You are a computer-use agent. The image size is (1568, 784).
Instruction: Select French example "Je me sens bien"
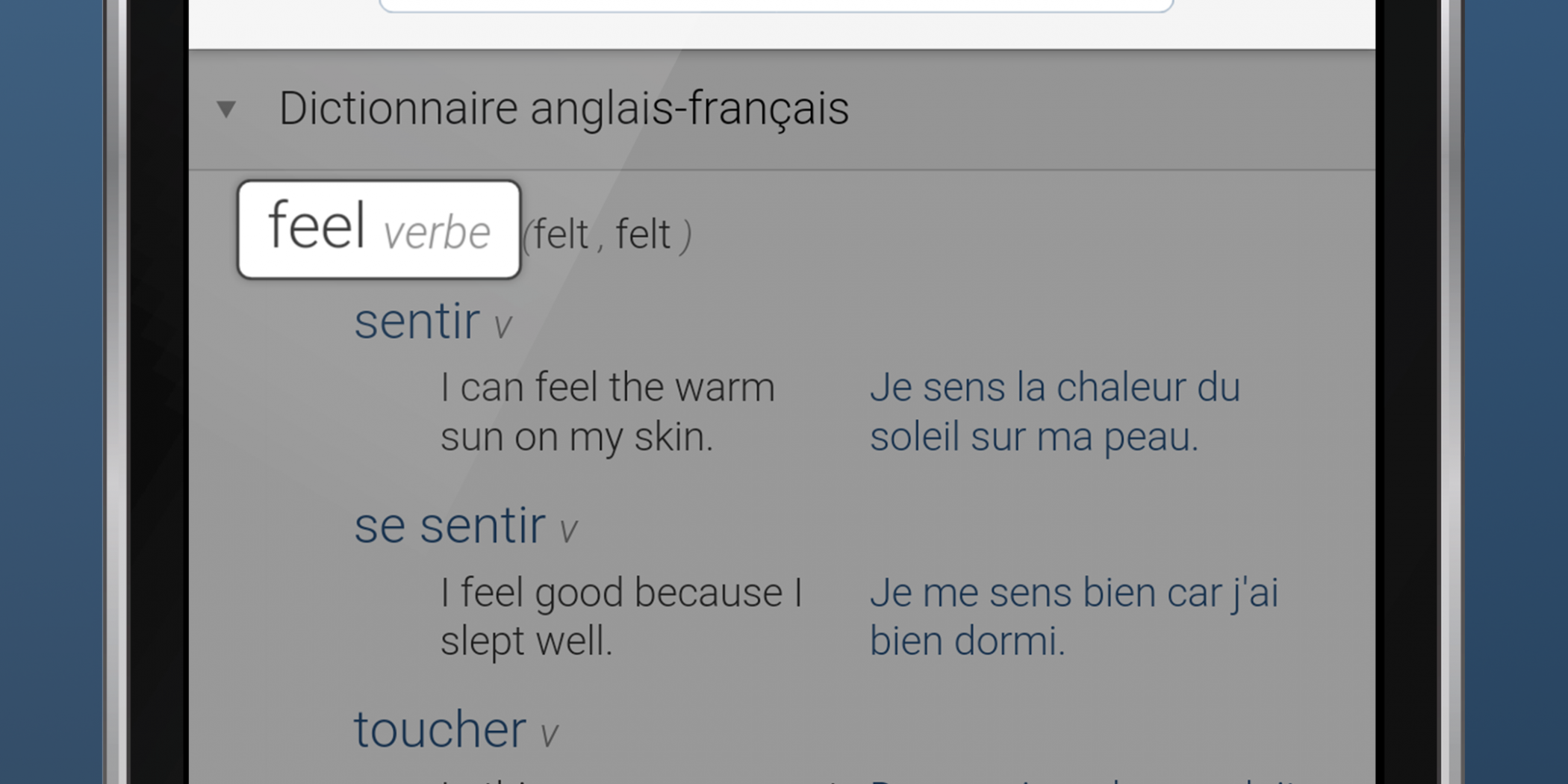(x=1074, y=616)
